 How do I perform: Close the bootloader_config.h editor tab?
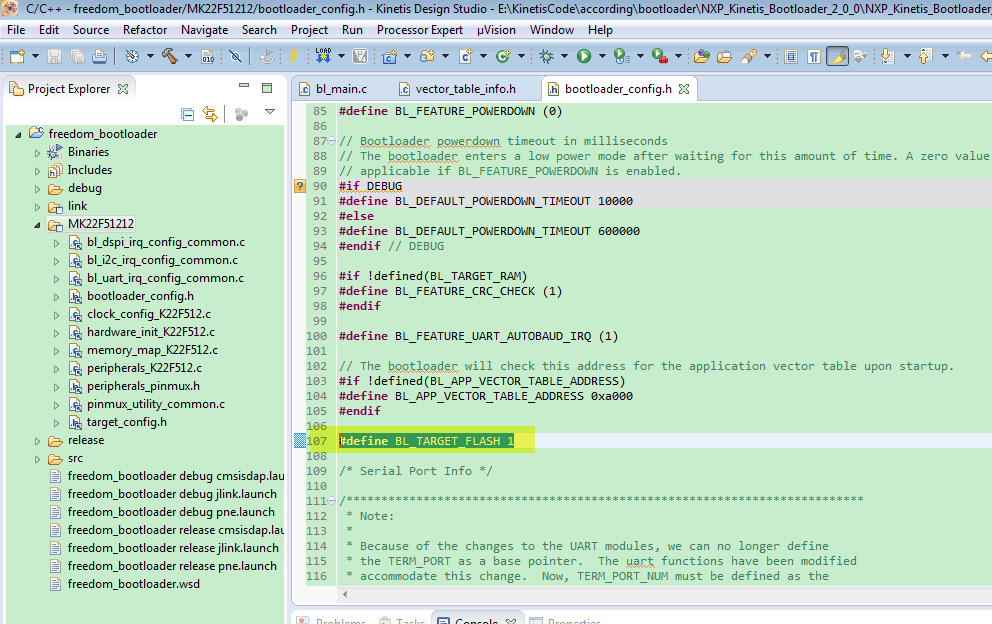tap(685, 89)
